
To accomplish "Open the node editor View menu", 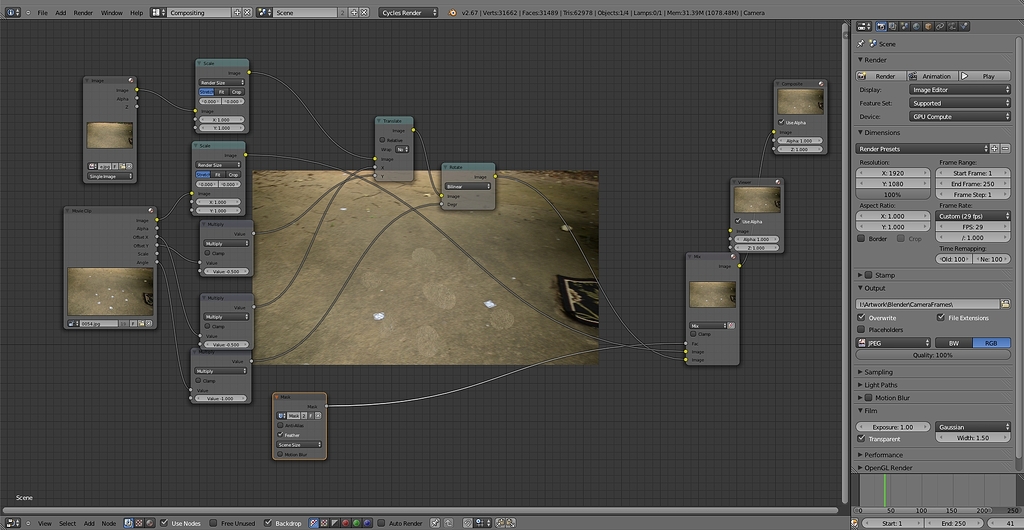I will [x=44, y=523].
